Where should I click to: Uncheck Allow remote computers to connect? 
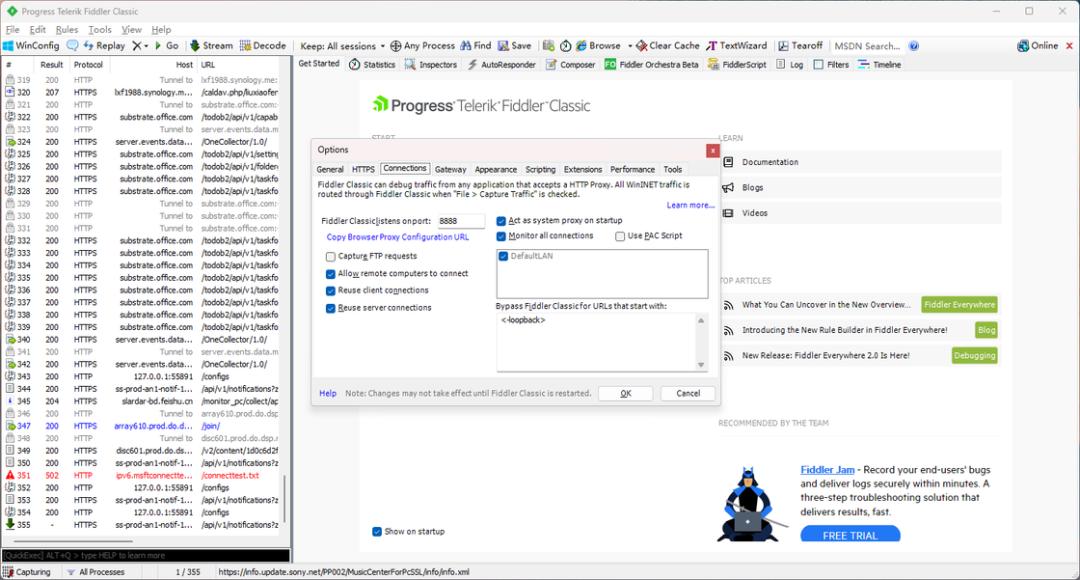(331, 273)
